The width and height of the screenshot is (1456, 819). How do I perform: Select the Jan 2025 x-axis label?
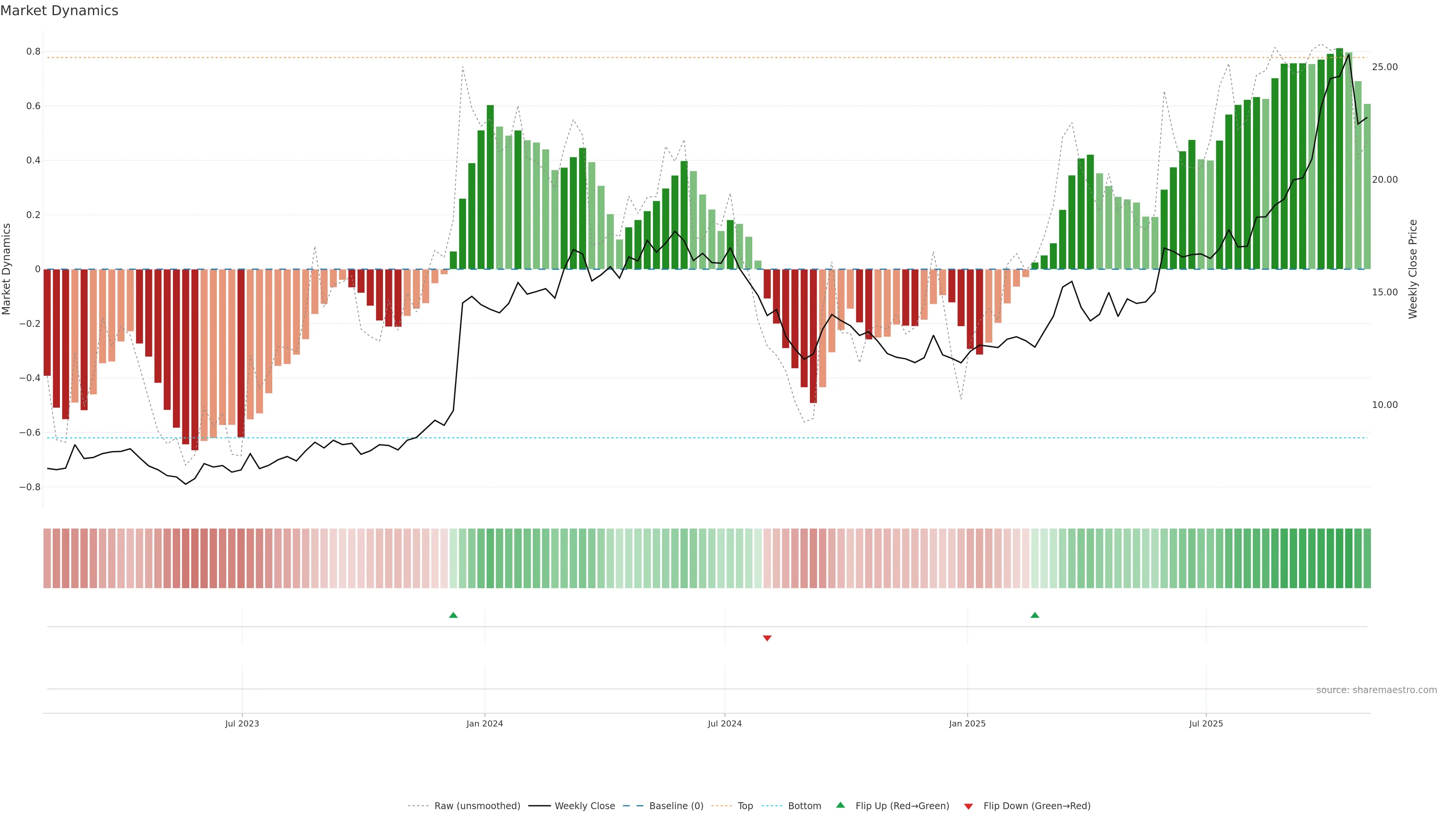(x=967, y=723)
